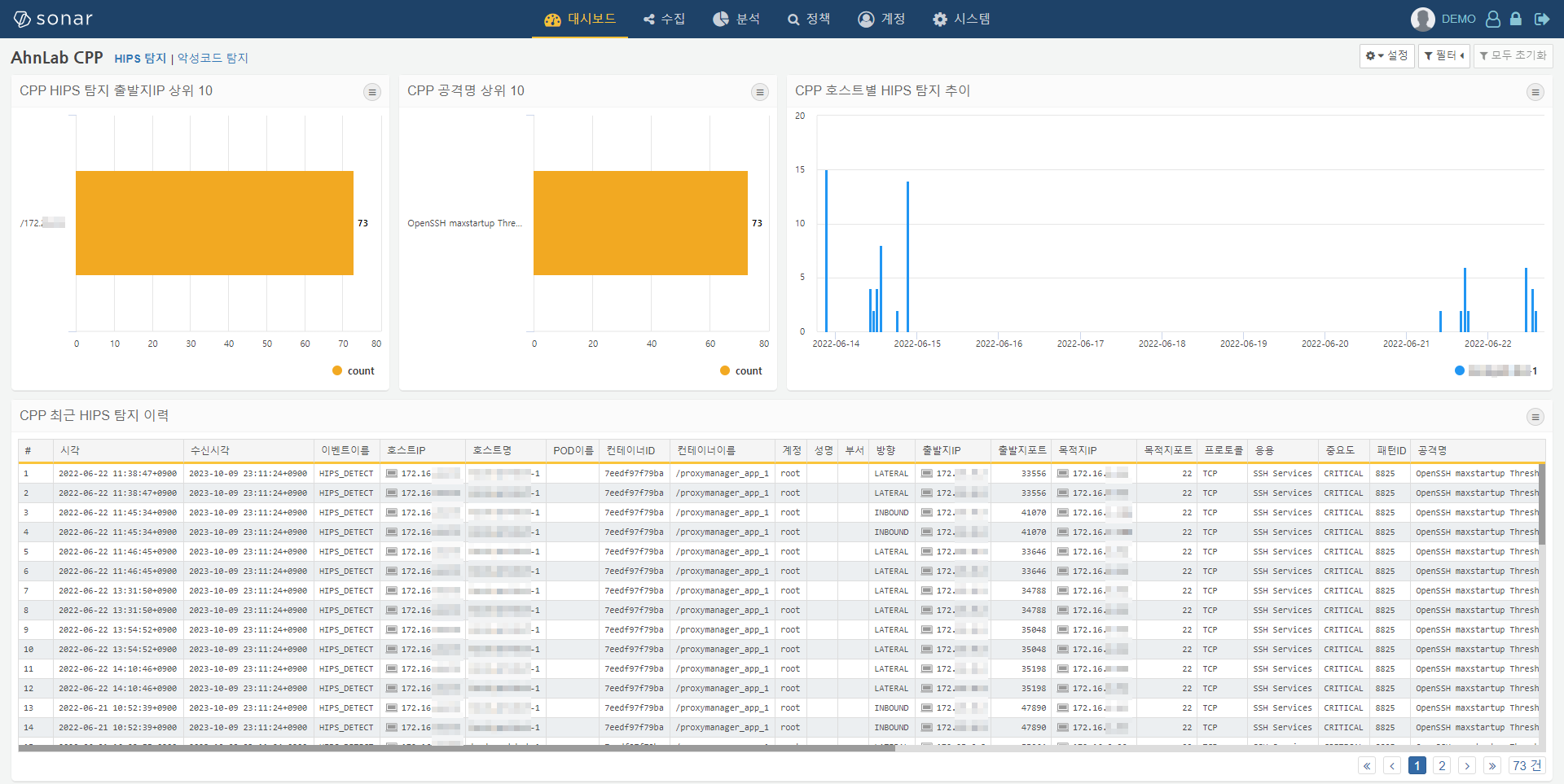
Task: Click the 2022-06-14 blue spike bar
Action: [x=826, y=251]
